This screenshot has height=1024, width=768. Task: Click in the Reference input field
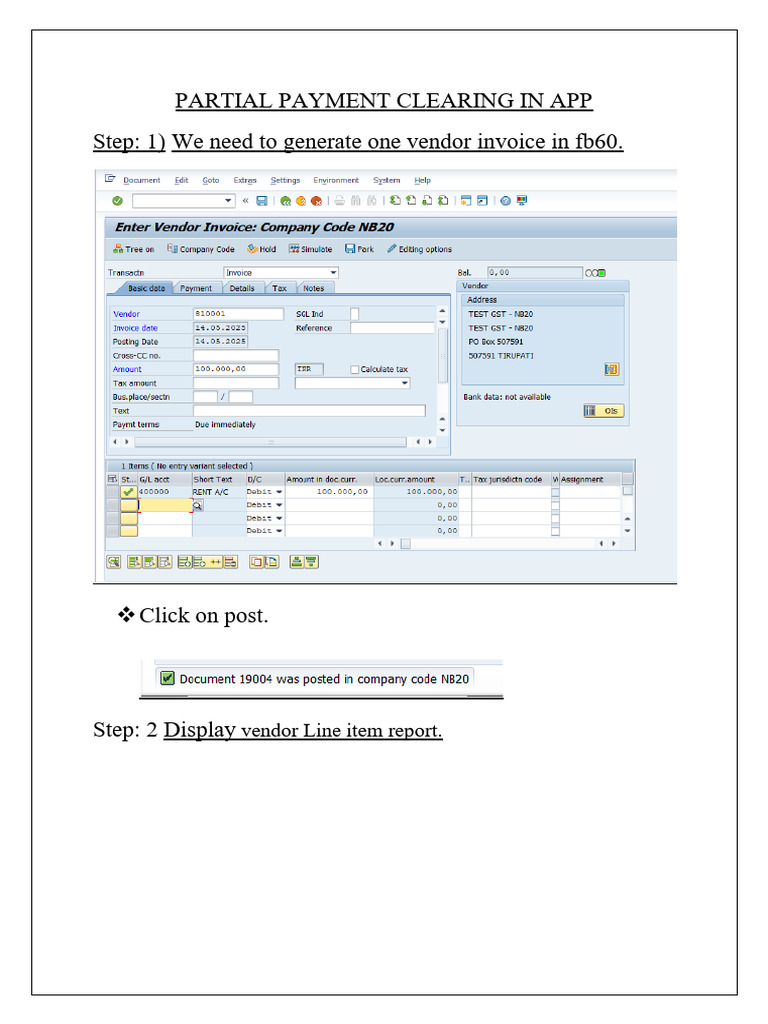point(392,328)
